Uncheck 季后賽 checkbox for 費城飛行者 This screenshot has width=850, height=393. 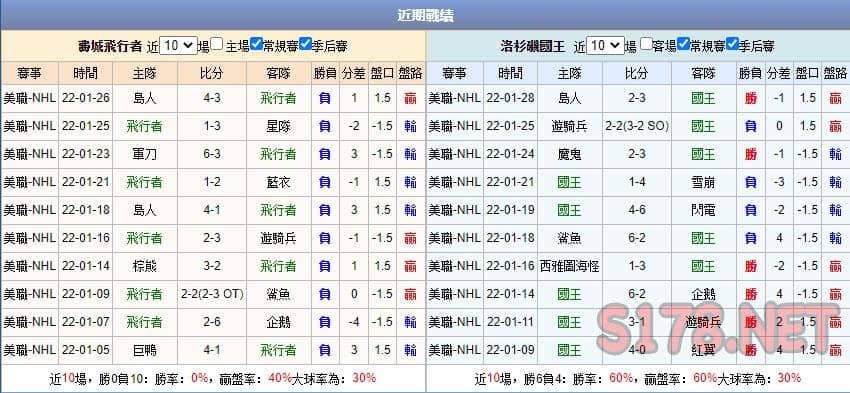coord(305,44)
